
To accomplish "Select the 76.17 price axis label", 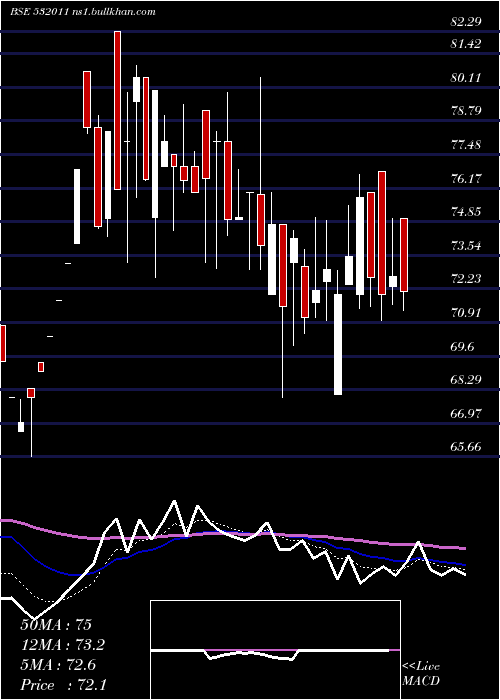I will pyautogui.click(x=466, y=179).
